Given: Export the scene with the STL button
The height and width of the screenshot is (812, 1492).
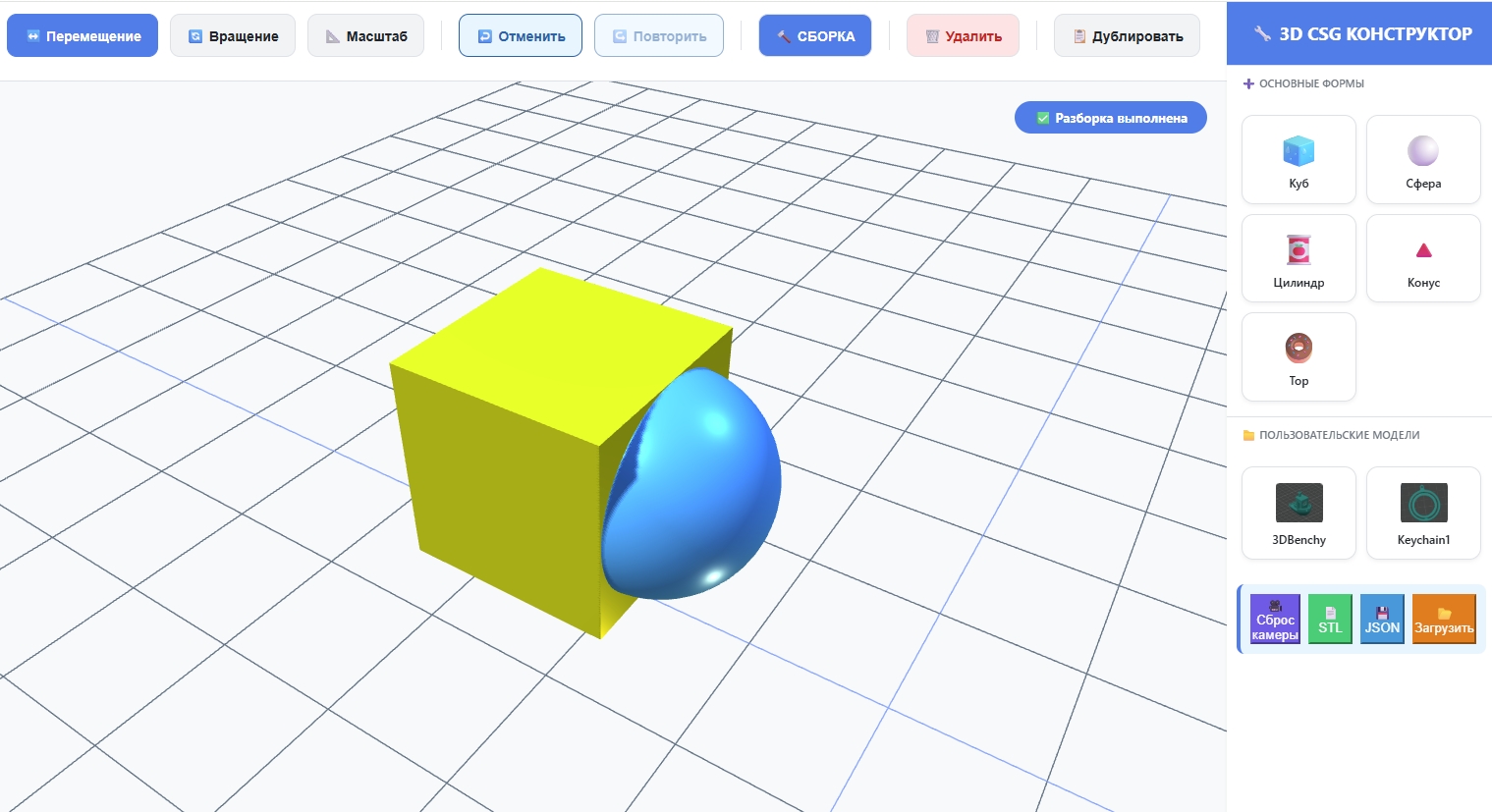Looking at the screenshot, I should coord(1330,620).
